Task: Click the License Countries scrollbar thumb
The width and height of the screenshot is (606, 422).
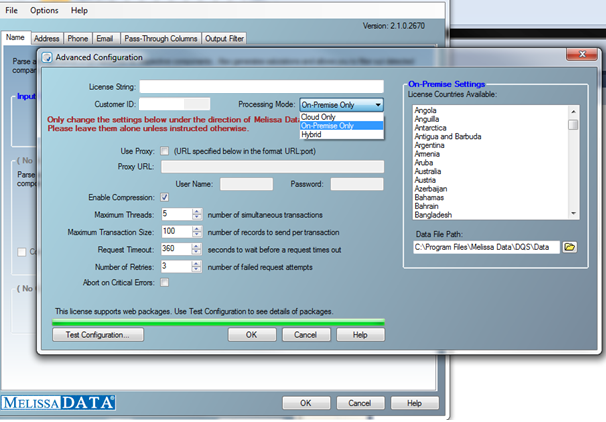Action: tap(574, 125)
